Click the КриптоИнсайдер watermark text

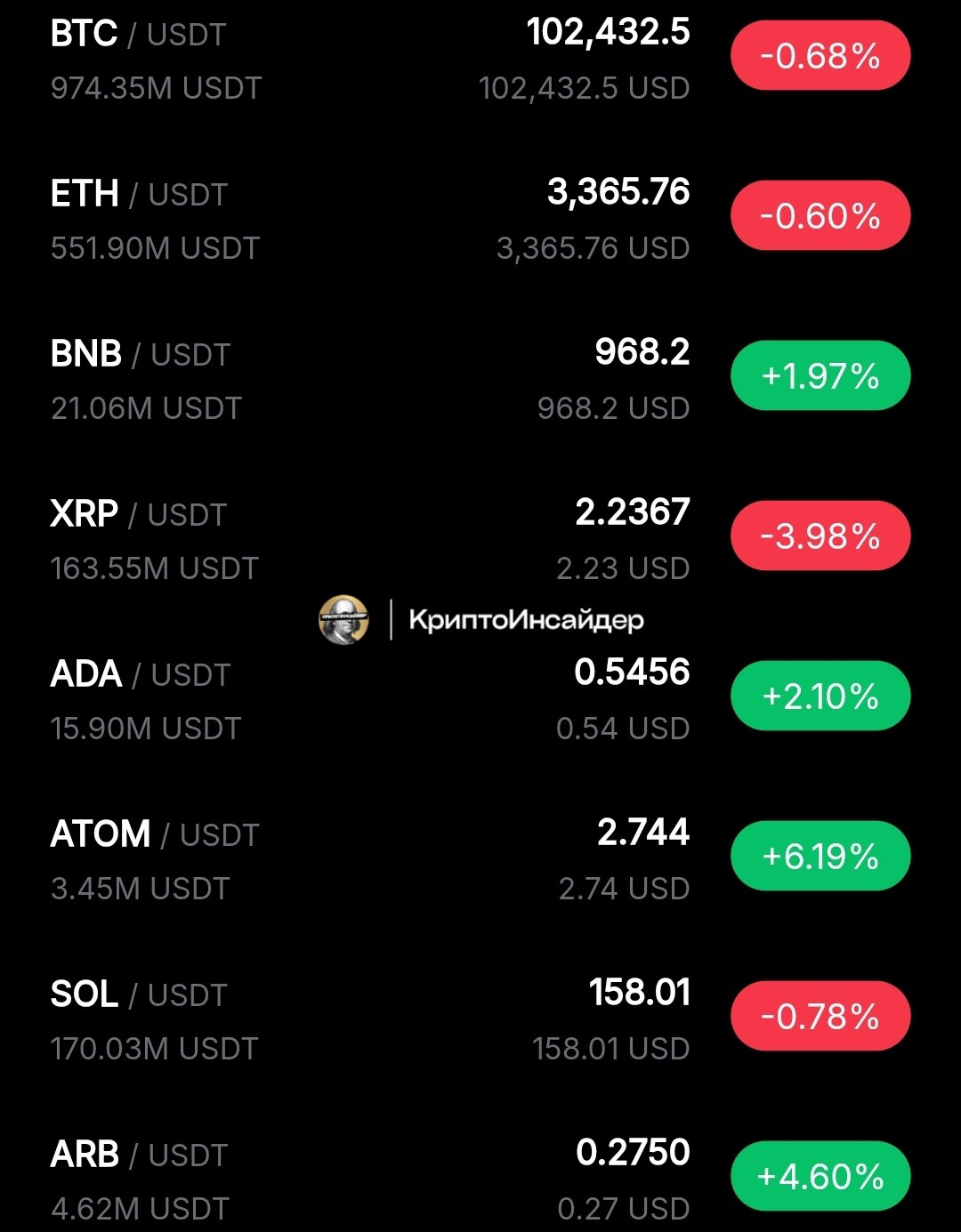tap(526, 620)
